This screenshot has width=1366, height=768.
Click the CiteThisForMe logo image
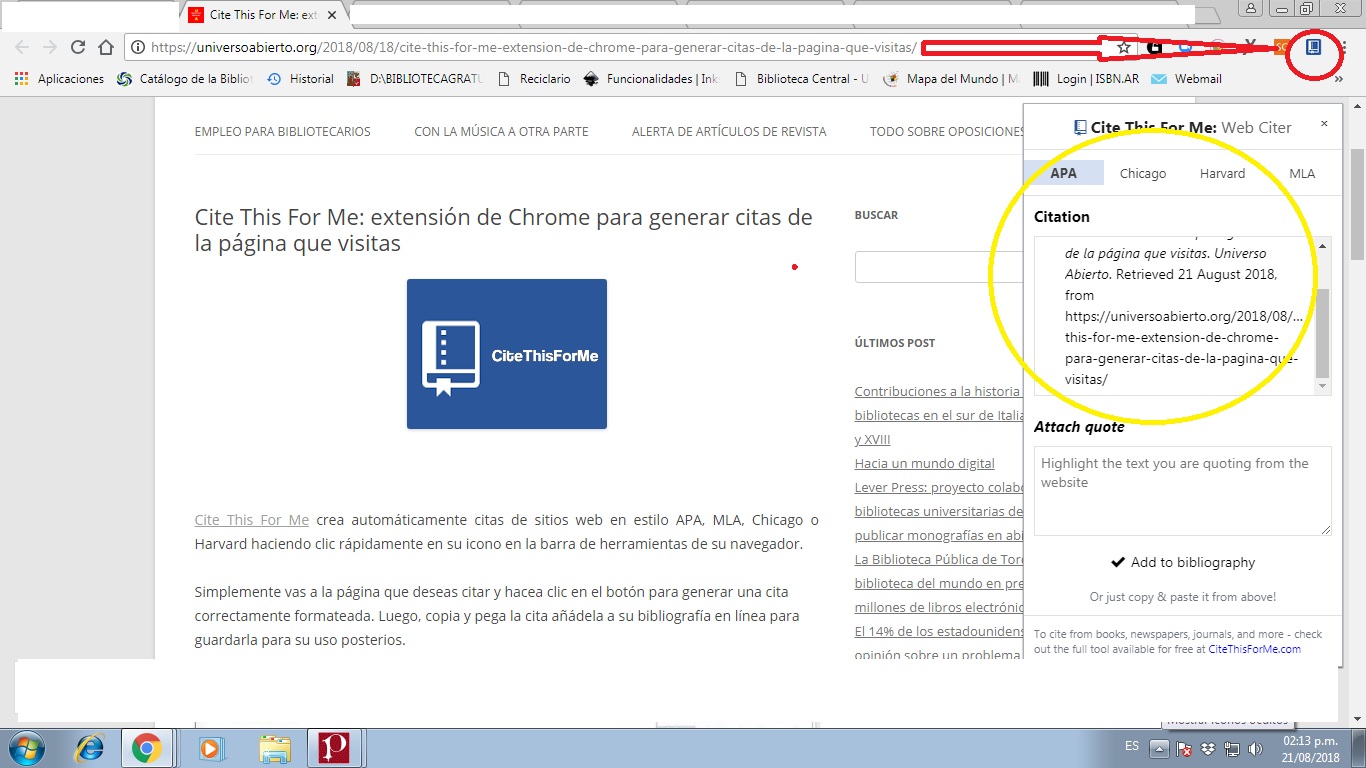[x=507, y=354]
